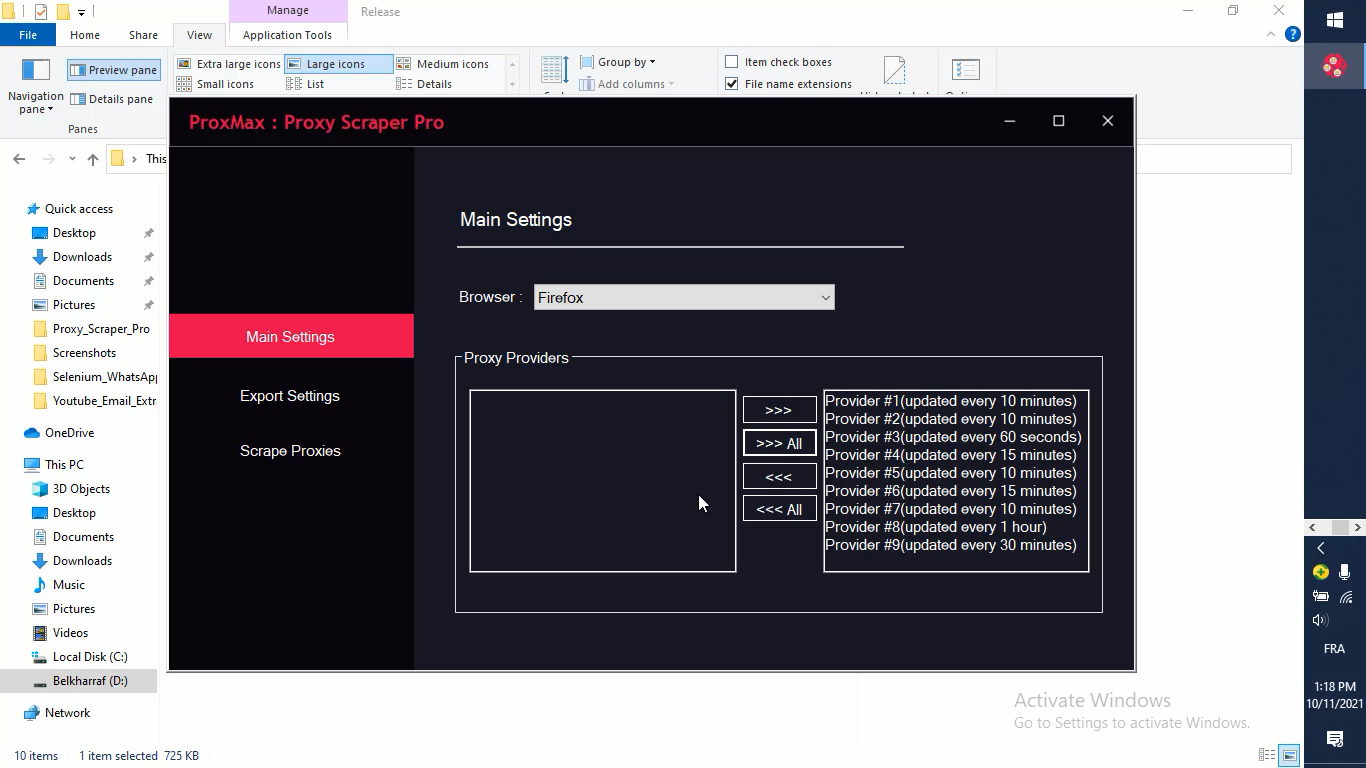Select Provider #3 updated every 60 seconds
Screen dimensions: 1366x768
(953, 437)
